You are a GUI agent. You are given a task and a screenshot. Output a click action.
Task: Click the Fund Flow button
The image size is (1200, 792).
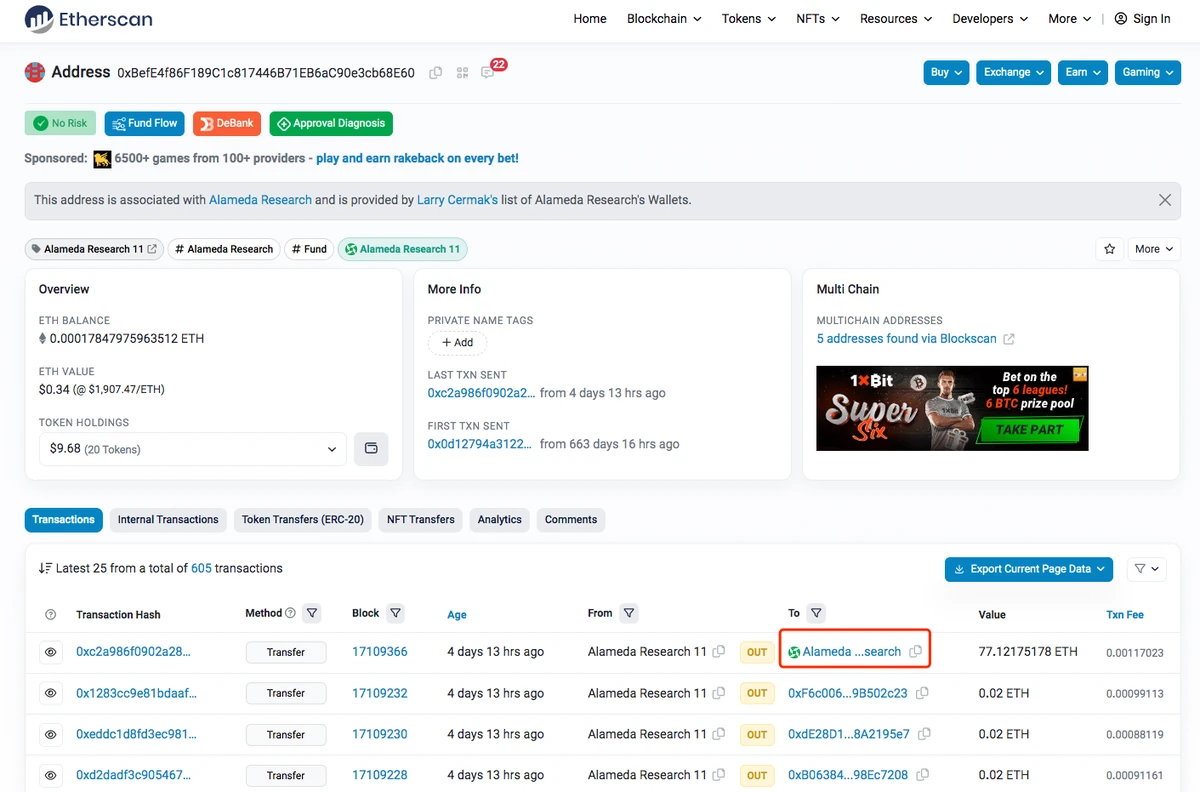[x=144, y=124]
